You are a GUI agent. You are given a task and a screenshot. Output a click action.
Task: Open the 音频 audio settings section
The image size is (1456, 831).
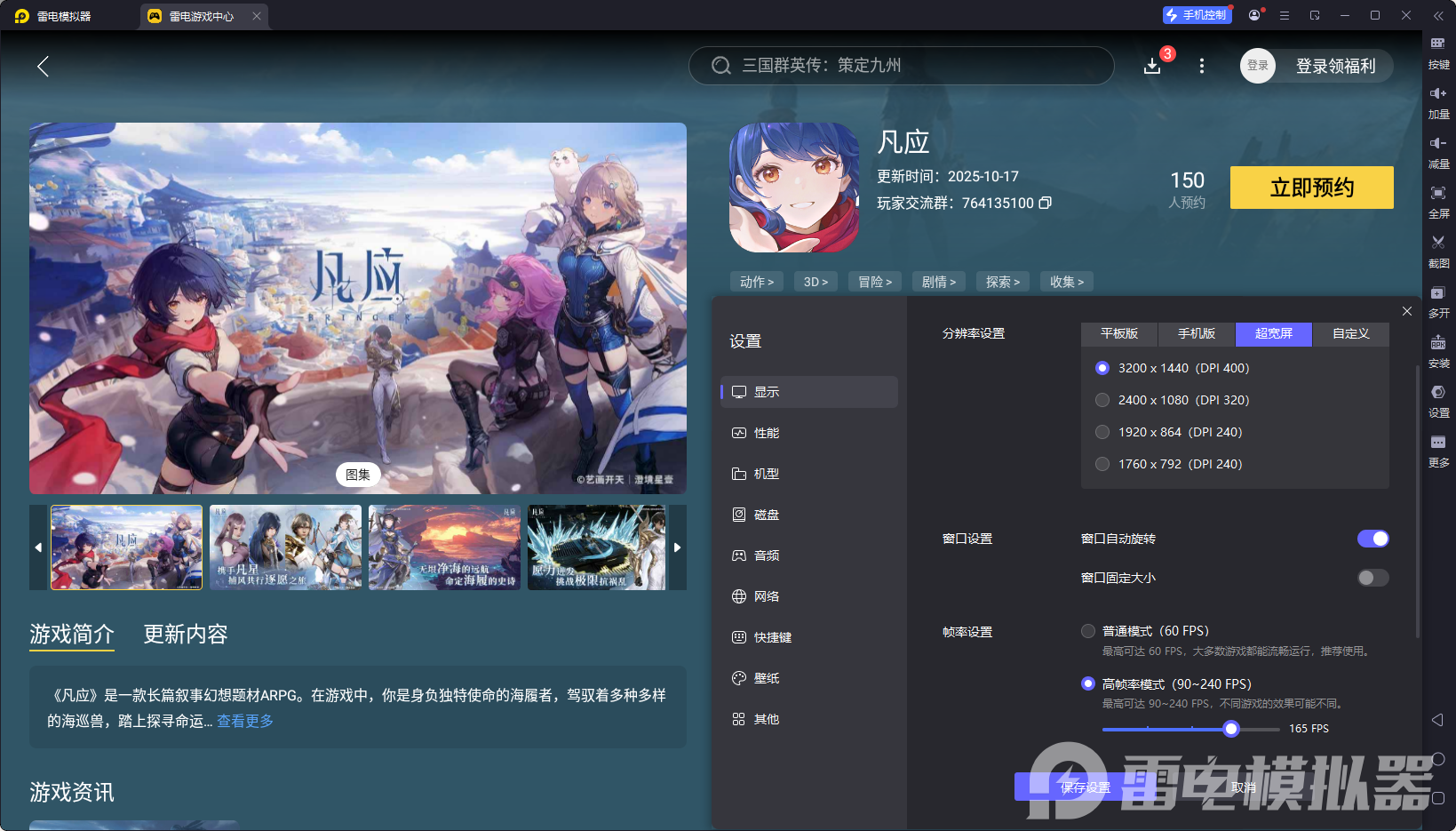[767, 555]
